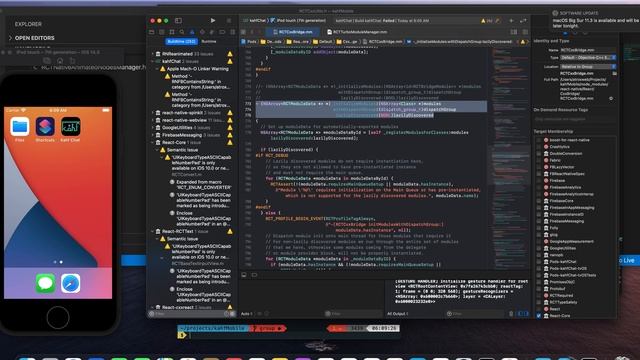Viewport: 640px width, 360px height.
Task: Expand the react-native-spinkit issues group
Action: pyautogui.click(x=153, y=113)
